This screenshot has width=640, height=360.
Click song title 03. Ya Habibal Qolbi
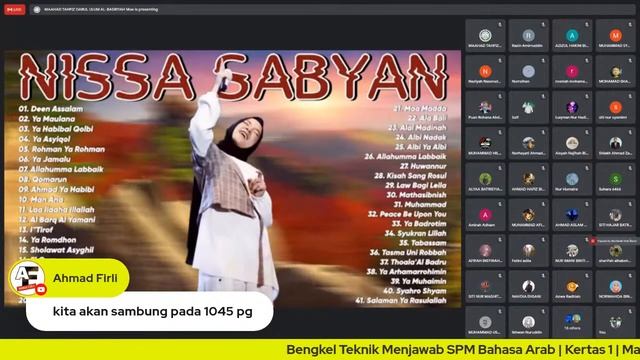click(56, 129)
